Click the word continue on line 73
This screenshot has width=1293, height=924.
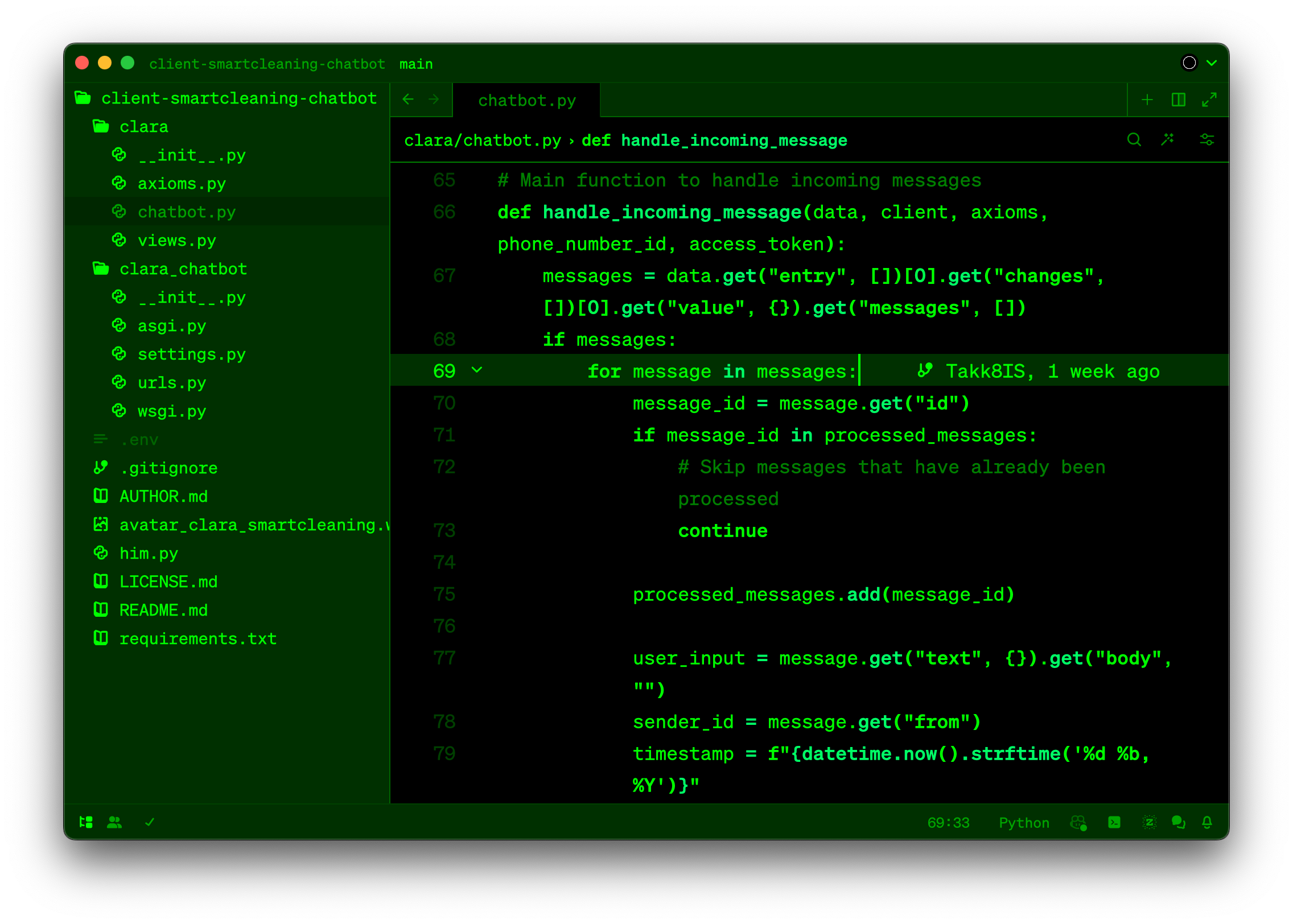[x=723, y=530]
